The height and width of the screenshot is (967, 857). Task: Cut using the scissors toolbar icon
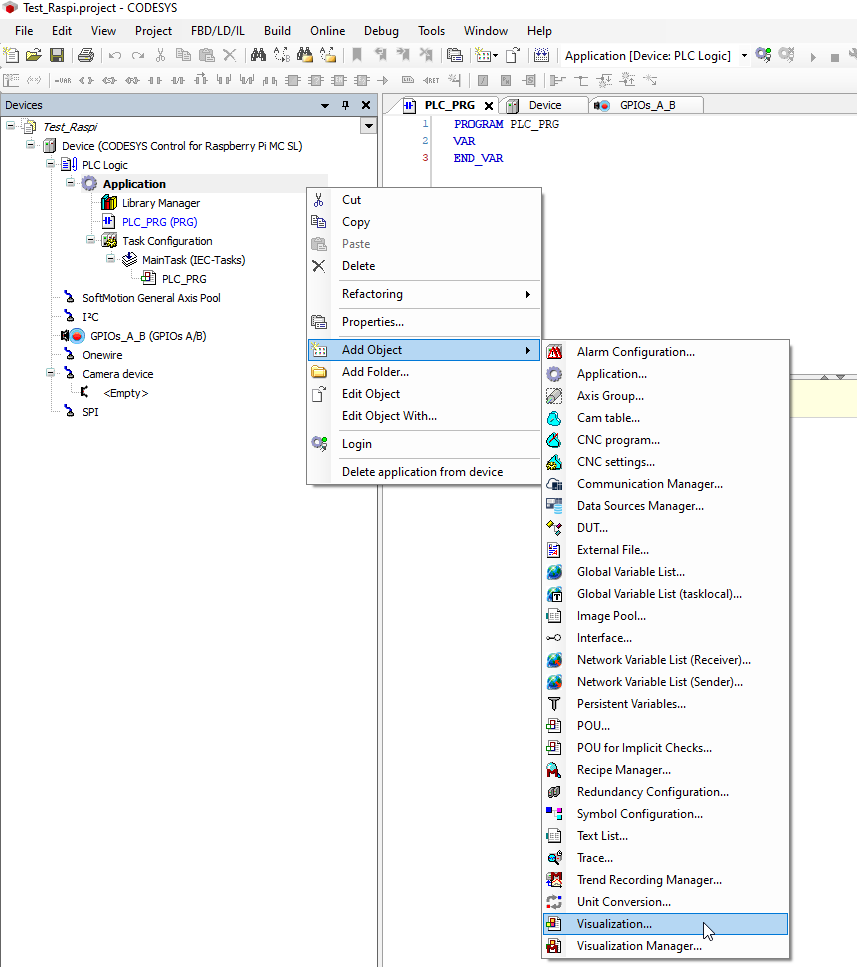point(161,54)
